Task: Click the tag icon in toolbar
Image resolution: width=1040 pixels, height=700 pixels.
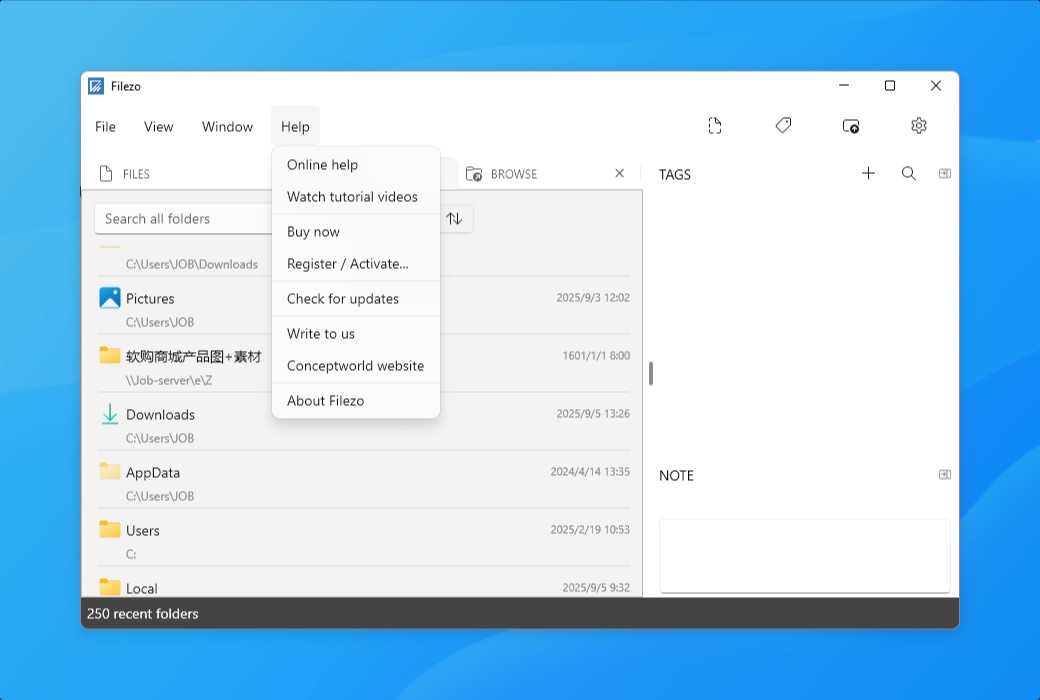Action: click(783, 125)
